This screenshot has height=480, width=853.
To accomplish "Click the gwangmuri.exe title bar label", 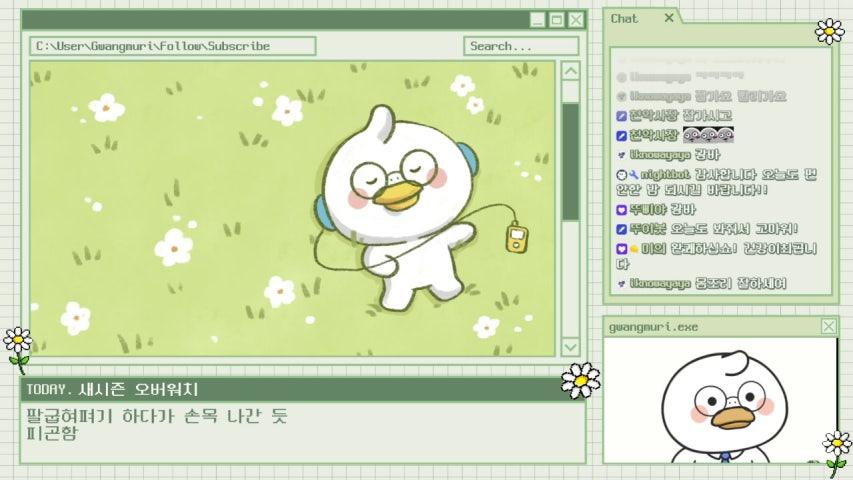I will click(653, 327).
